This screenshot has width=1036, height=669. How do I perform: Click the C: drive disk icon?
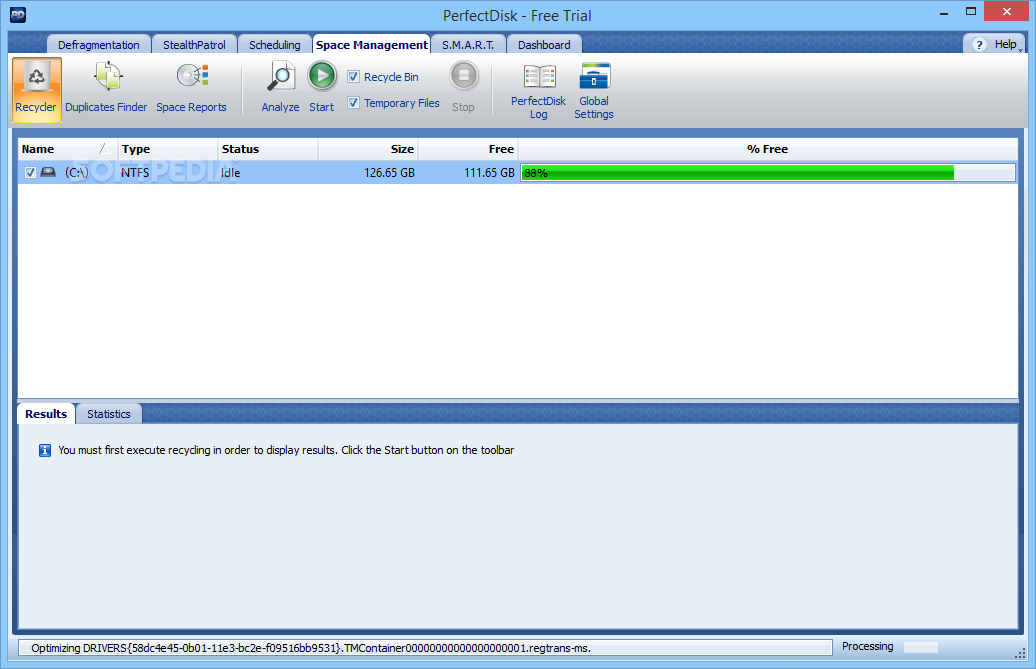pos(48,172)
